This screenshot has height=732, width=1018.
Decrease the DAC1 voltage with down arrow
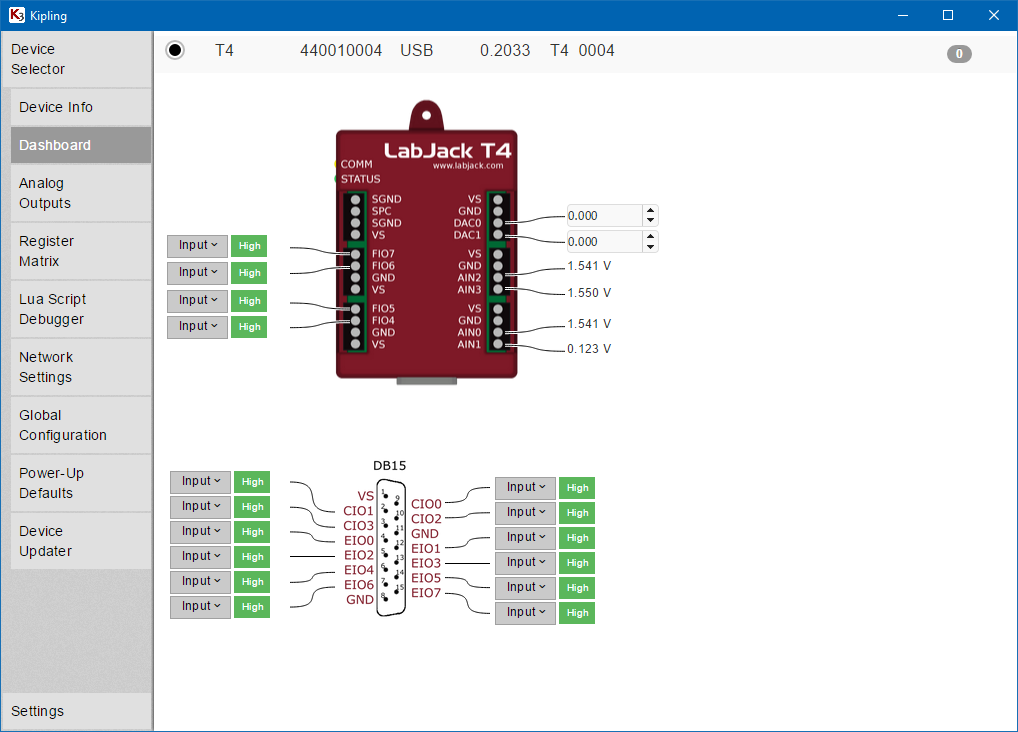click(x=650, y=247)
